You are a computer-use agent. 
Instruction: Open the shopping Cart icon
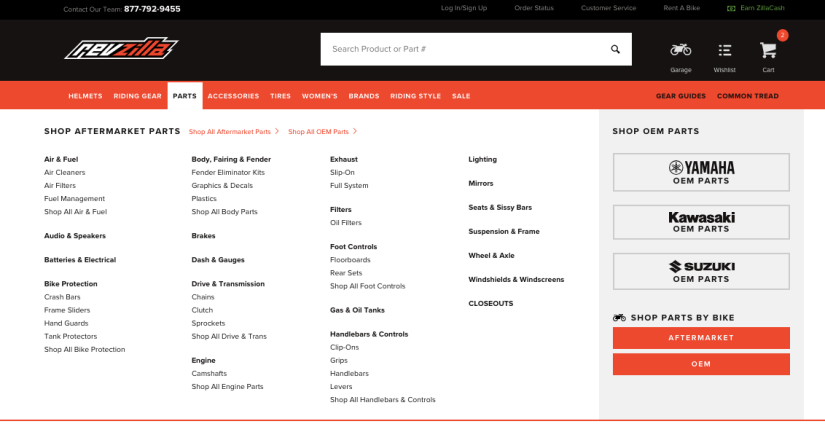tap(768, 50)
